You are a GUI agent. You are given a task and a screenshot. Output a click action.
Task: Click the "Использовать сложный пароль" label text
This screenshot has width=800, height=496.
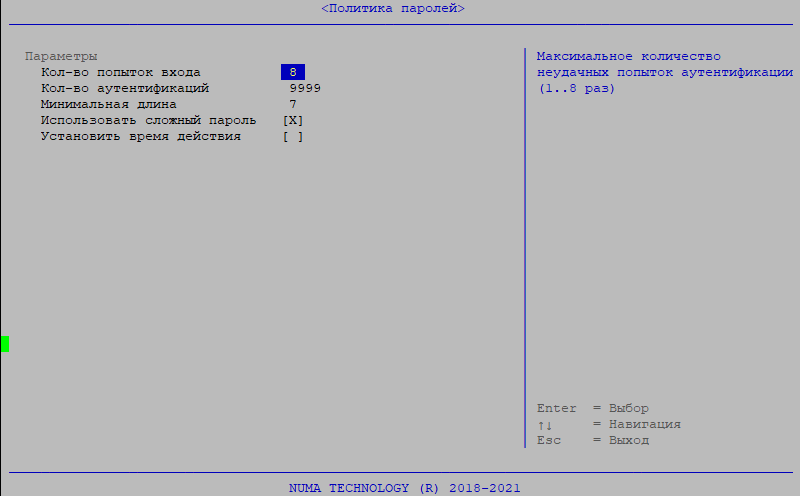point(148,120)
